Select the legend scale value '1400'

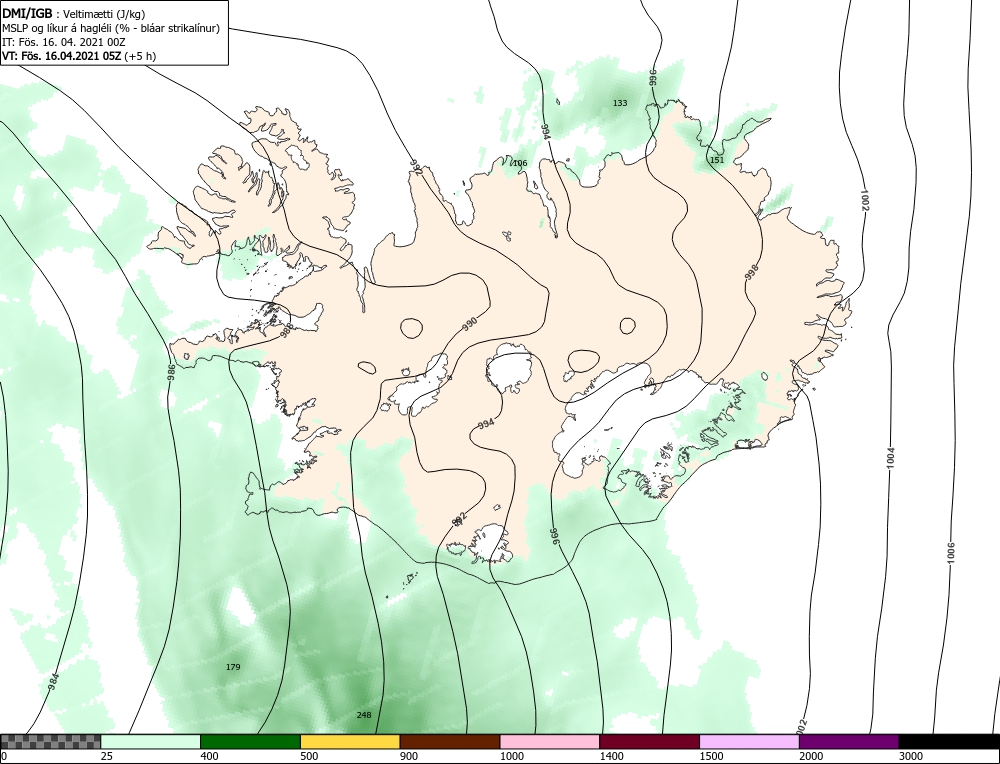[611, 756]
